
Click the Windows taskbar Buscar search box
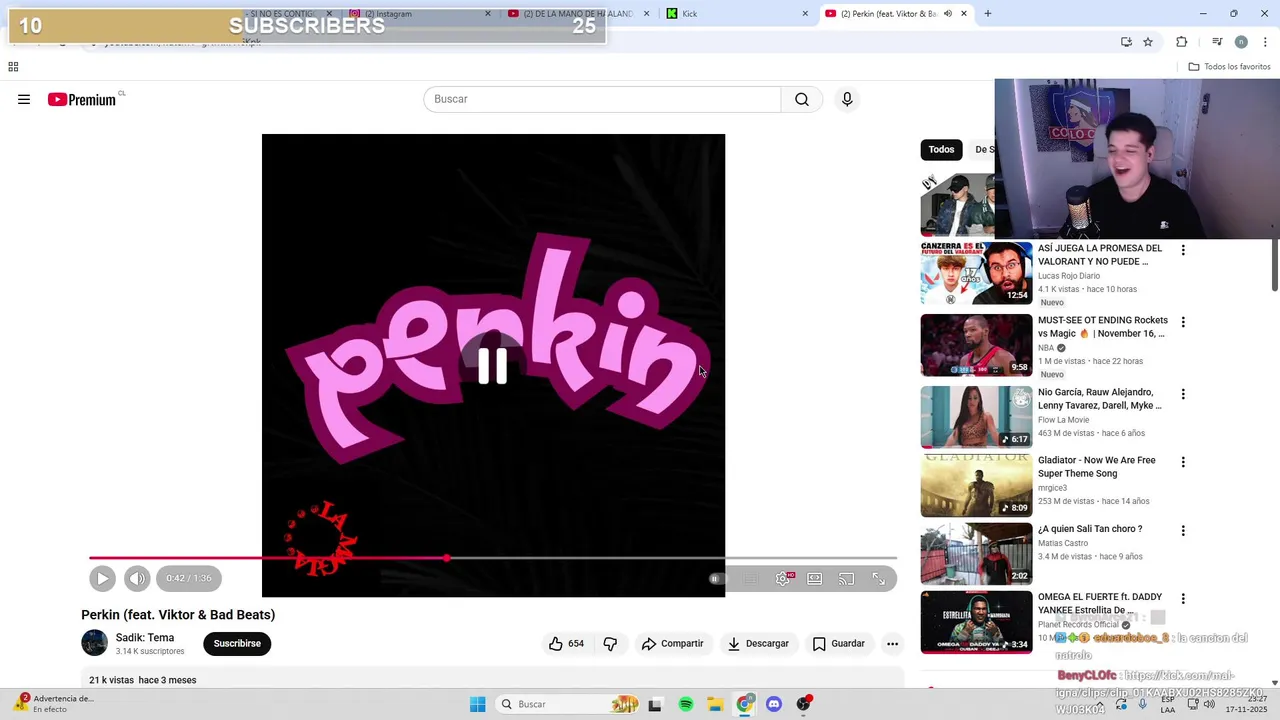568,704
